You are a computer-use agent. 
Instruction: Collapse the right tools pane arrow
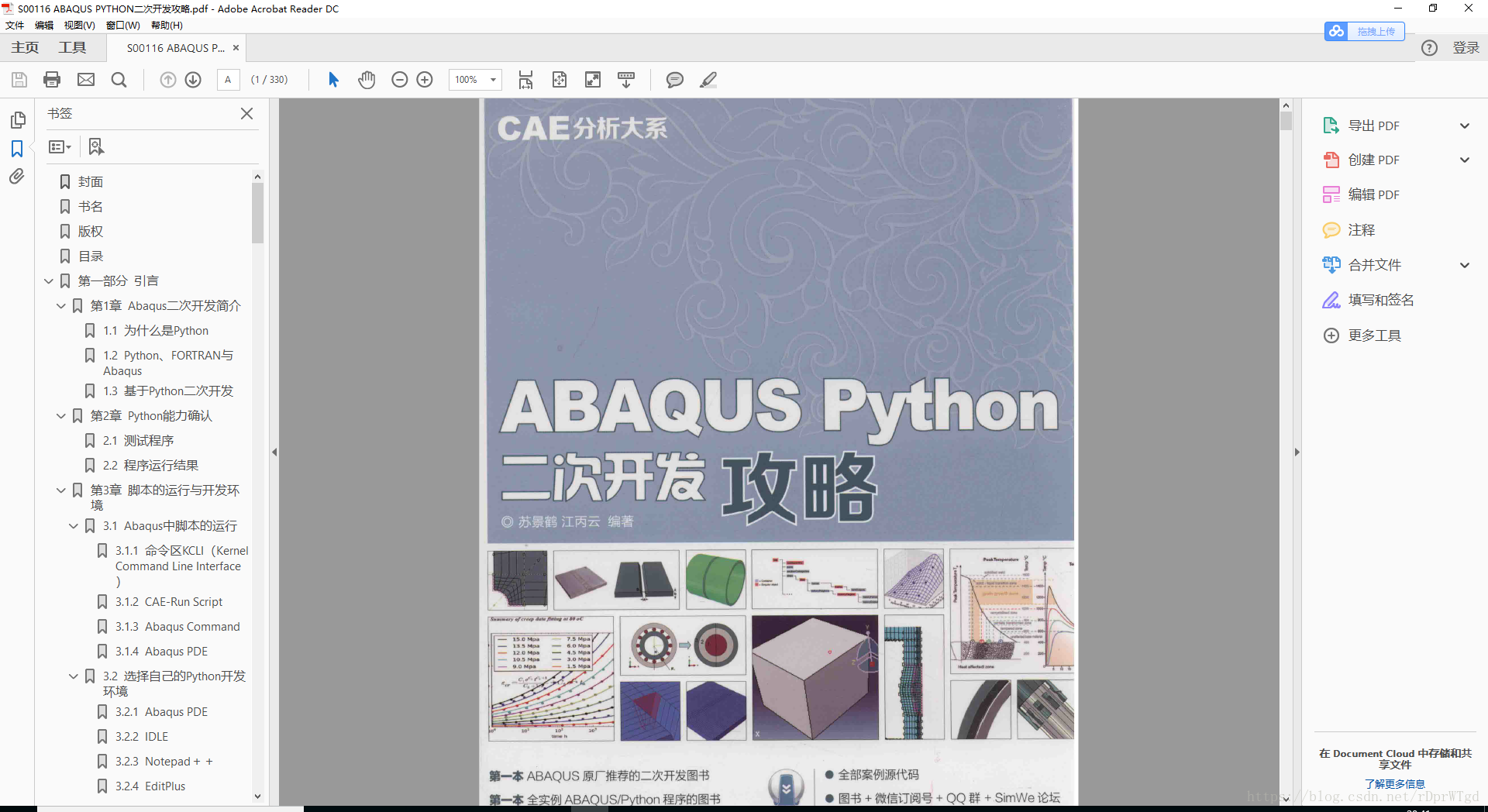1297,452
